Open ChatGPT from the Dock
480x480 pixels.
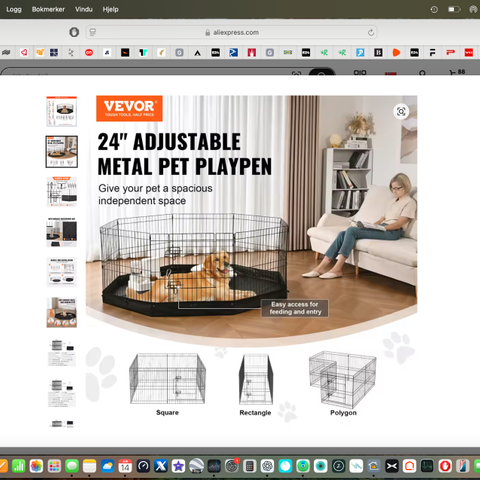coord(267,466)
